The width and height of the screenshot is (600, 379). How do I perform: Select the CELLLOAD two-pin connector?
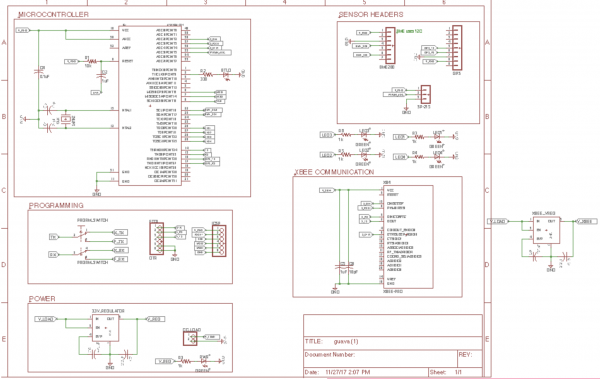[190, 338]
